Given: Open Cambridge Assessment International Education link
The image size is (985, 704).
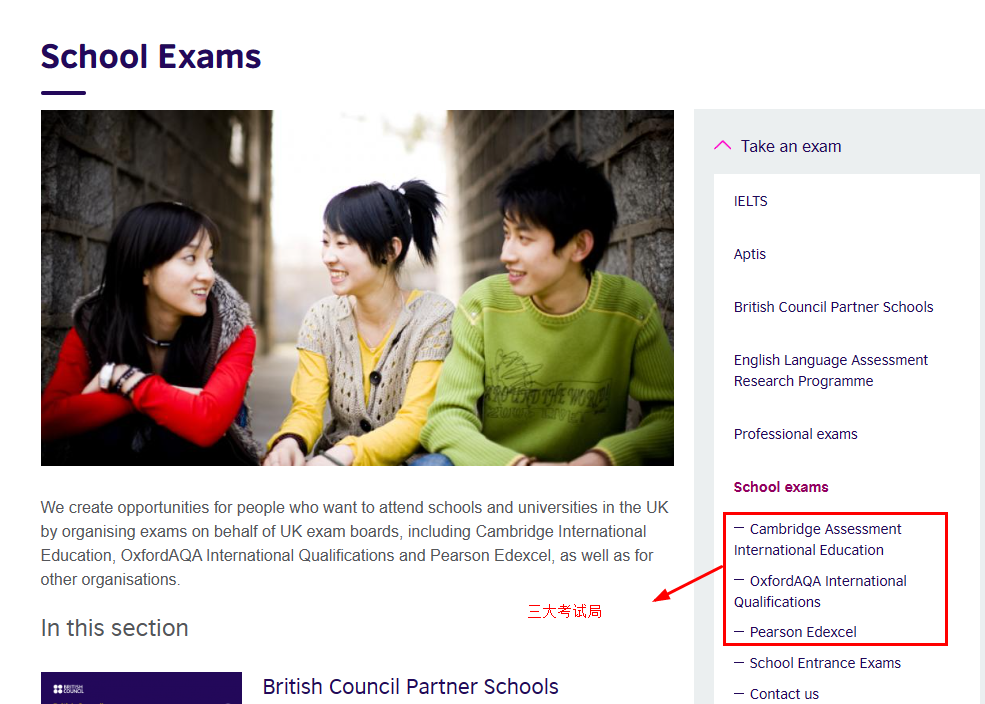Looking at the screenshot, I should pos(817,539).
